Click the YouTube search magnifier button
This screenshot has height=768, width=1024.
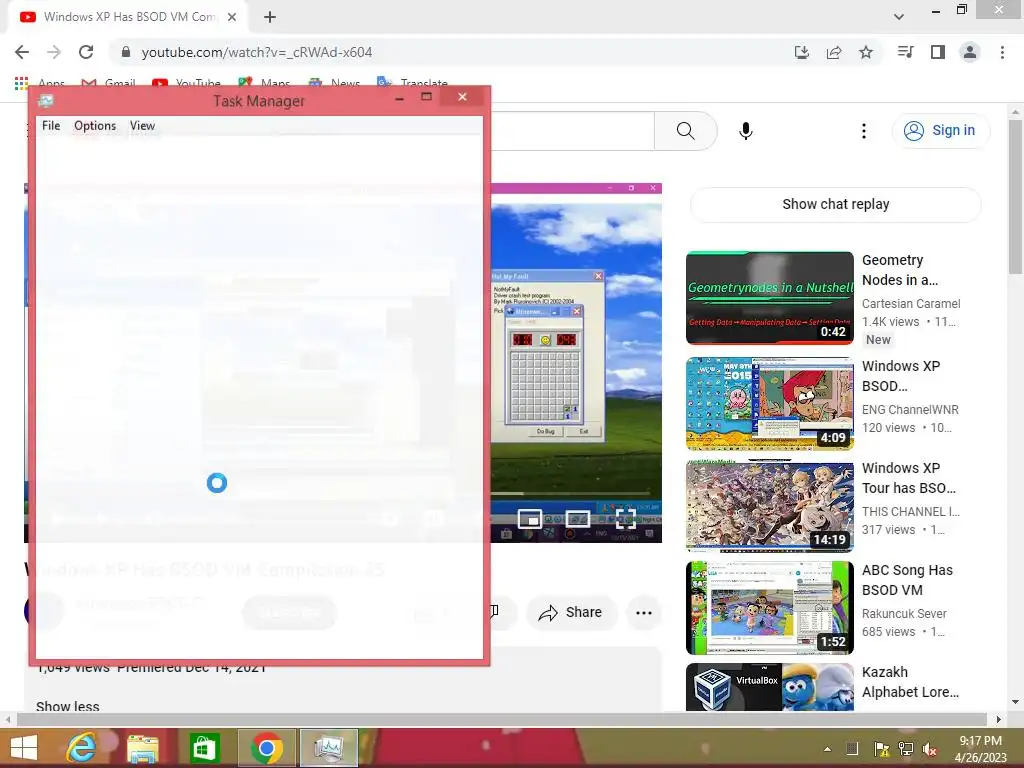click(685, 131)
